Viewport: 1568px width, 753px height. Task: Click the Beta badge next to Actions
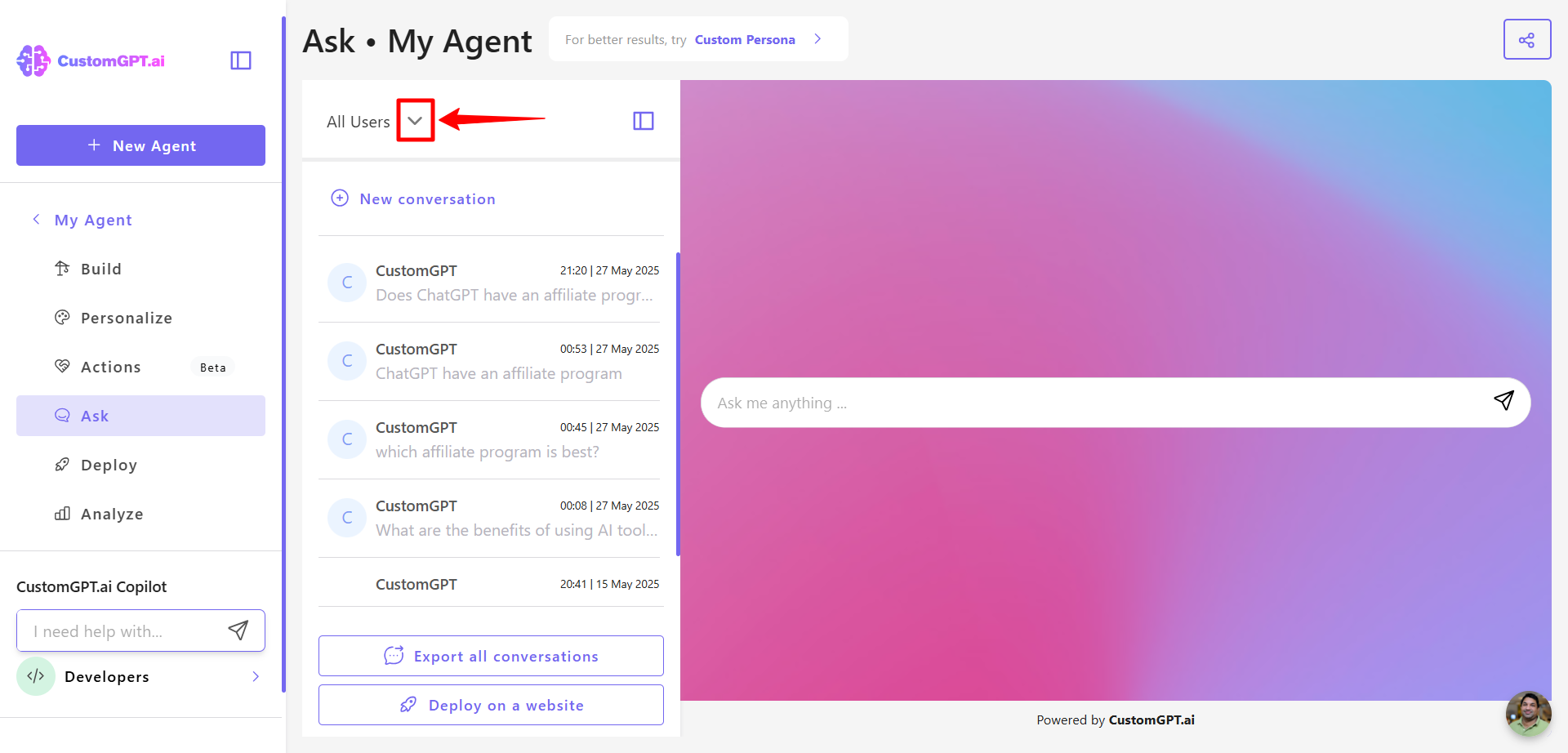point(213,368)
